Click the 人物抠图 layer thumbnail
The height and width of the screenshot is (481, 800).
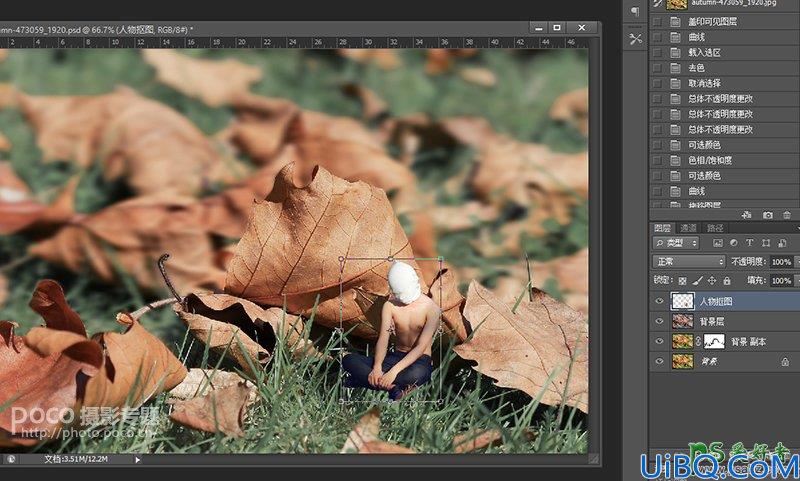tap(682, 301)
